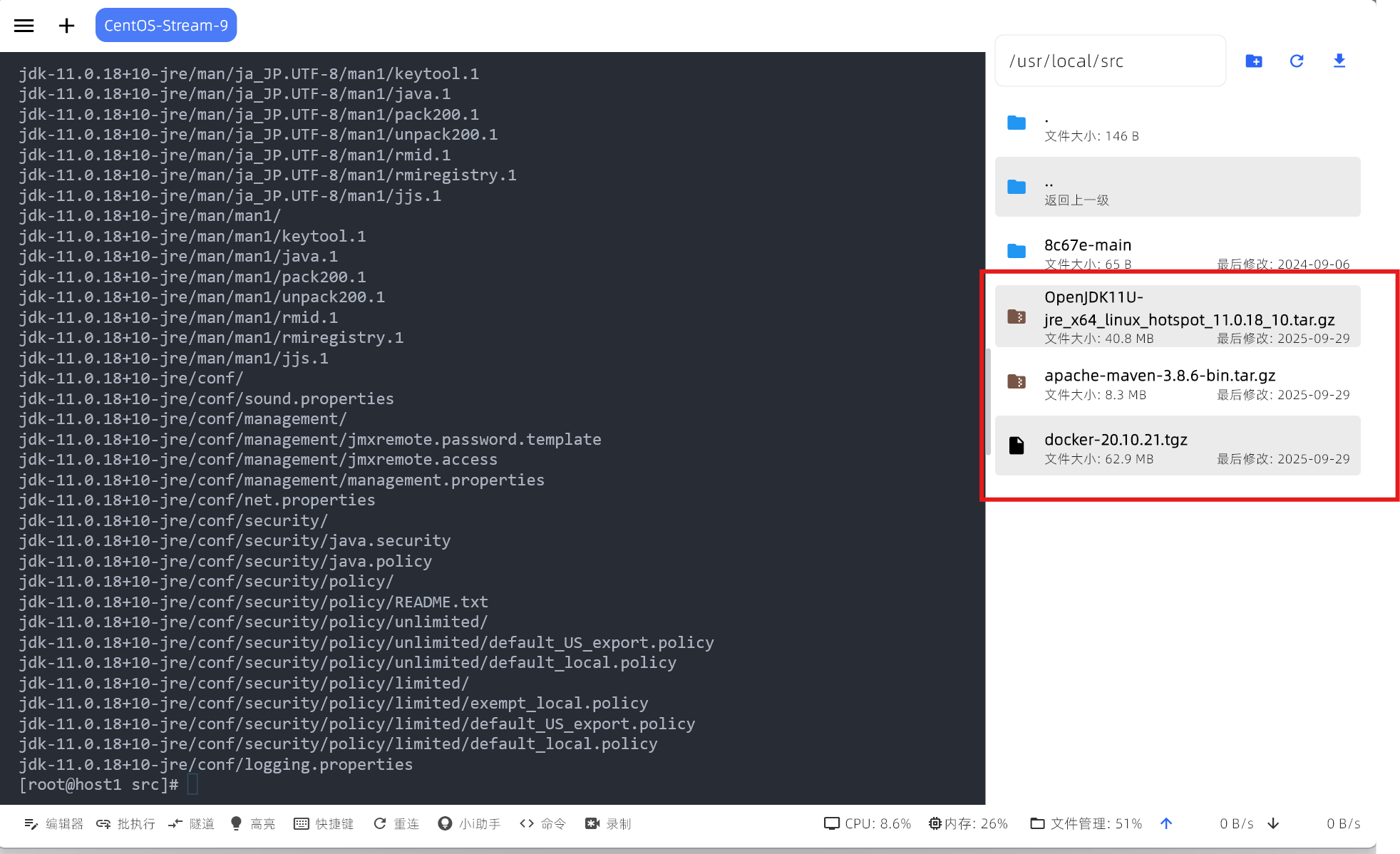This screenshot has height=854, width=1400.
Task: Select OpenJDK11U-jre tar.gz file
Action: (1178, 317)
